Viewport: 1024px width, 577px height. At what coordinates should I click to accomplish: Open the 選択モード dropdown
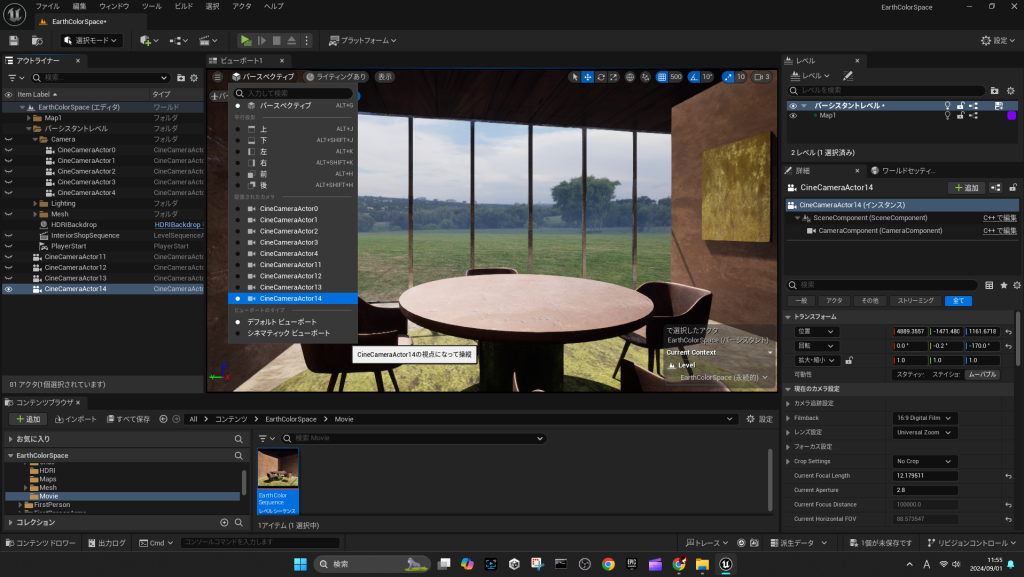[91, 40]
